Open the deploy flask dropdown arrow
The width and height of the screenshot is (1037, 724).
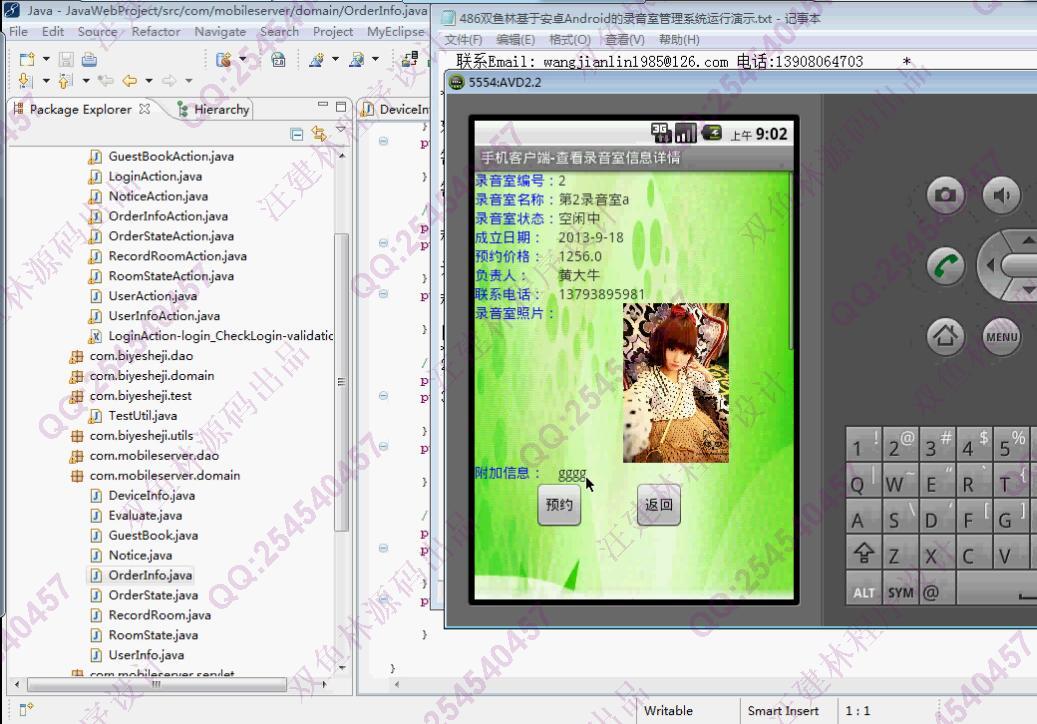pos(375,60)
